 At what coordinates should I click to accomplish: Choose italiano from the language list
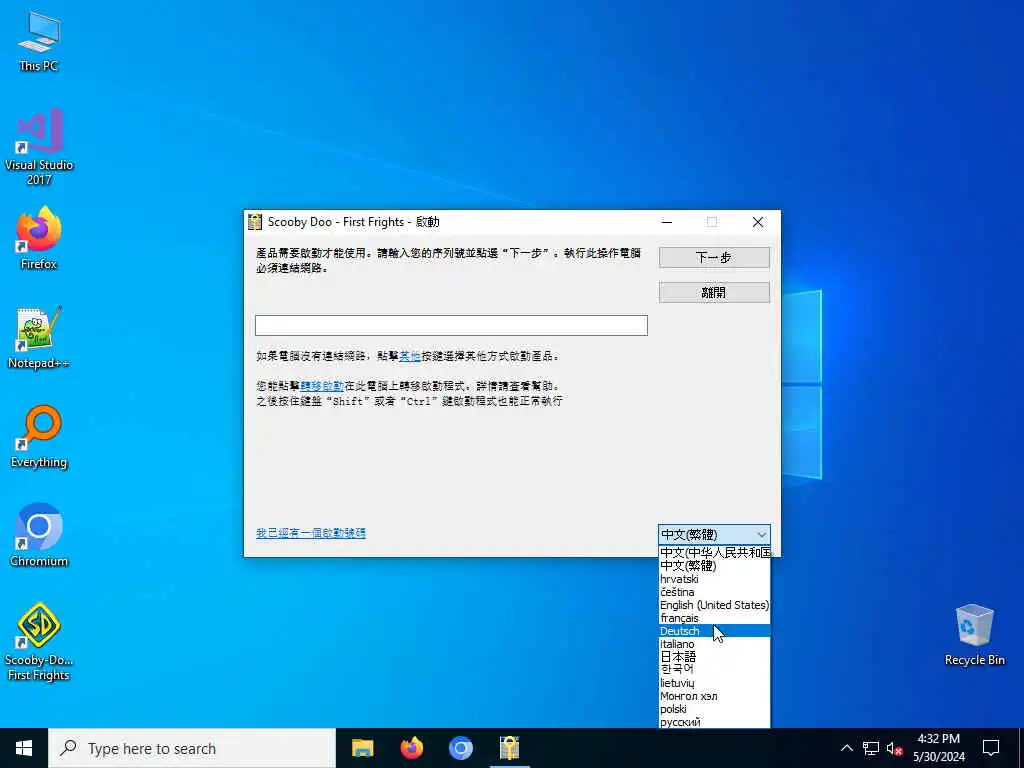[714, 644]
